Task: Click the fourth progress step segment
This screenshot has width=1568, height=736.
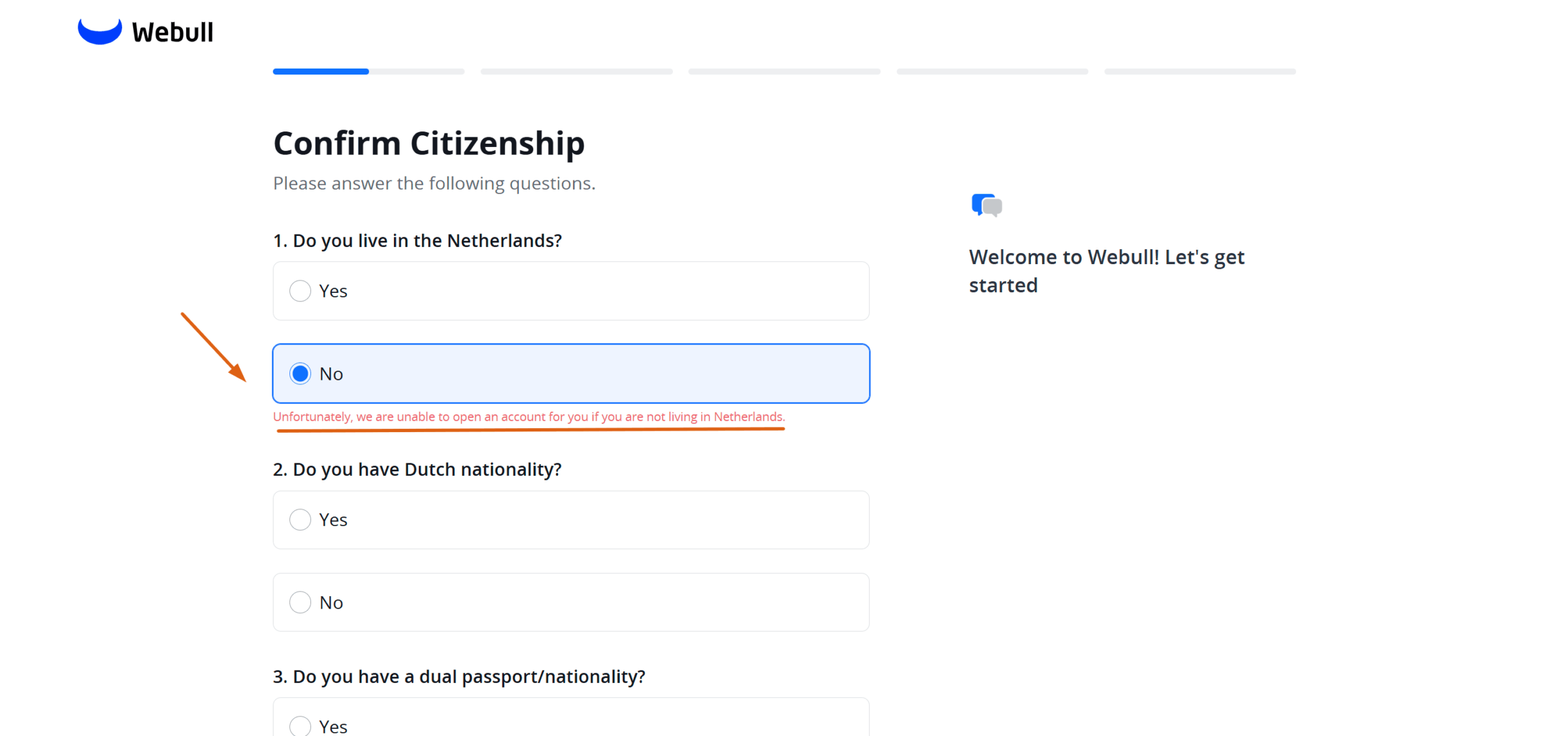Action: pyautogui.click(x=992, y=71)
